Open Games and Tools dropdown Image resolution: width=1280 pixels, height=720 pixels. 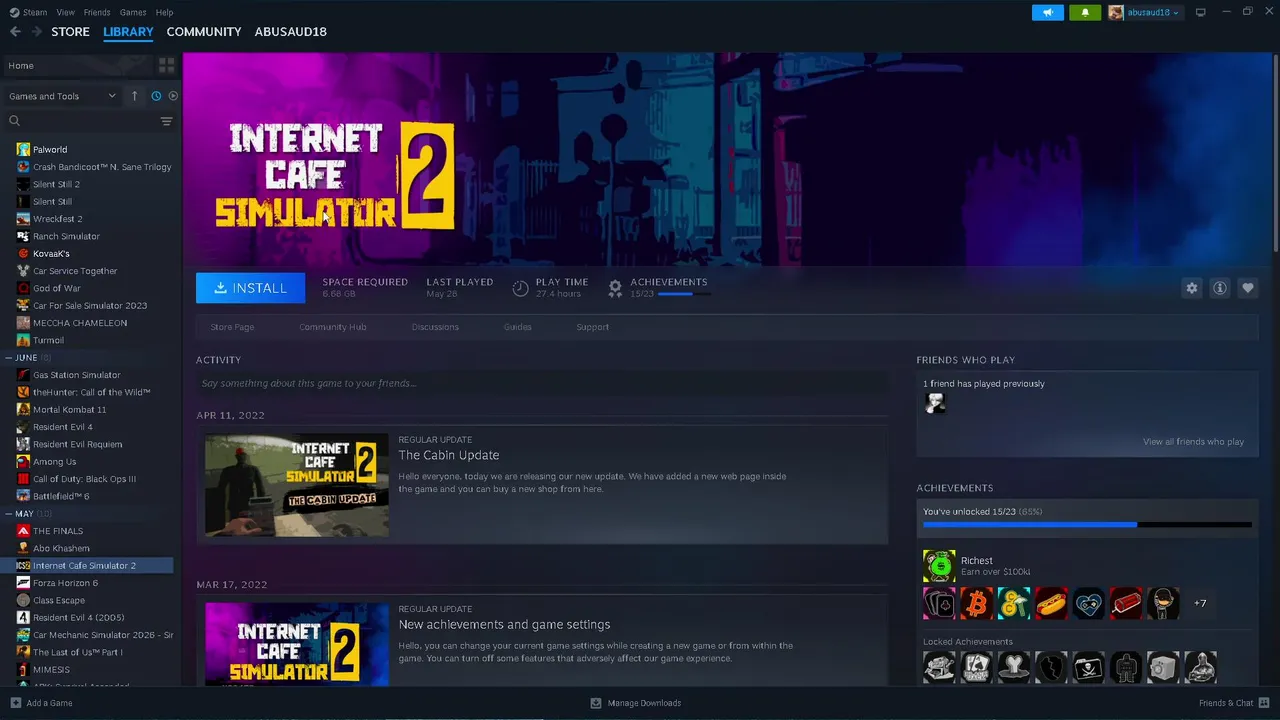[62, 96]
